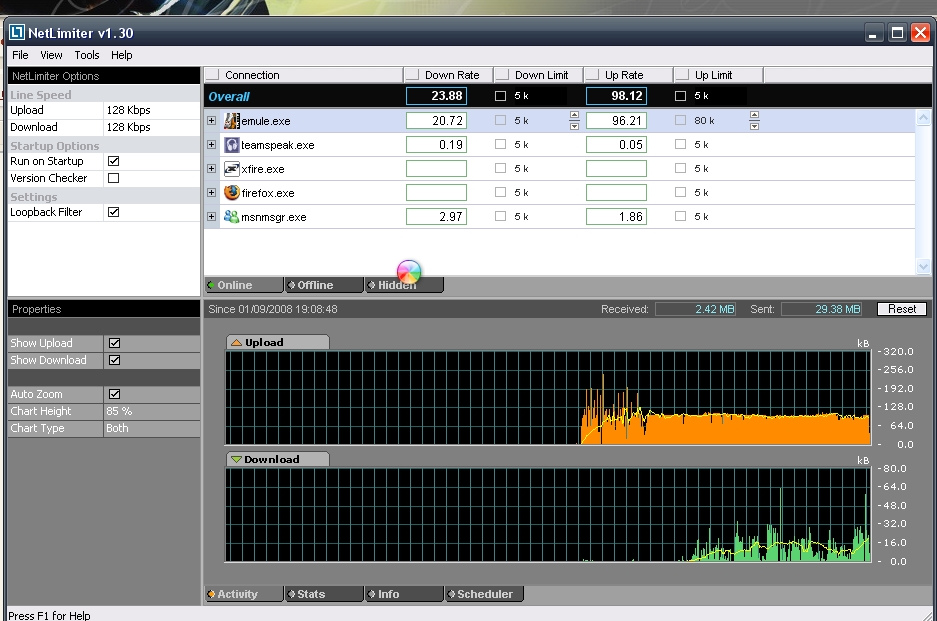The image size is (937, 621).
Task: Open the Help menu
Action: pos(121,55)
